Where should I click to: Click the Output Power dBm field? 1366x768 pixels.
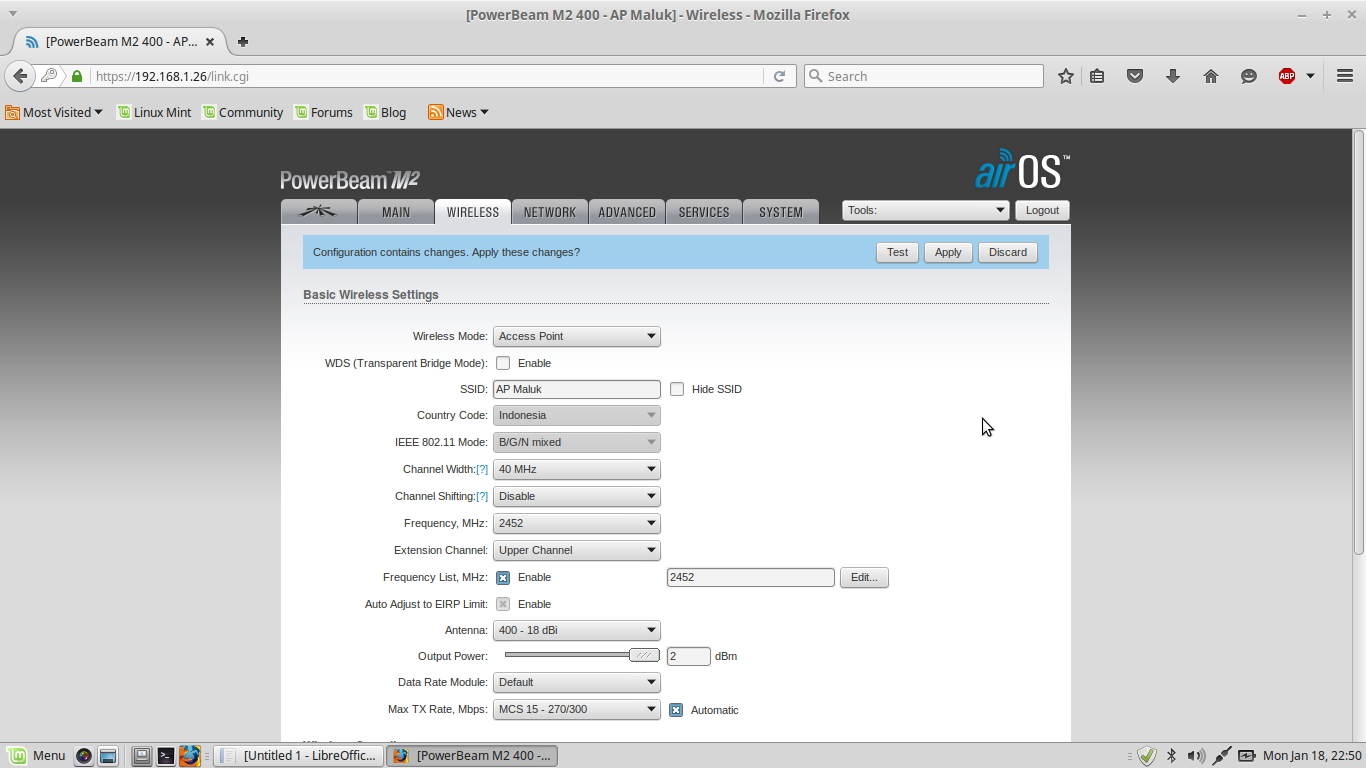689,656
